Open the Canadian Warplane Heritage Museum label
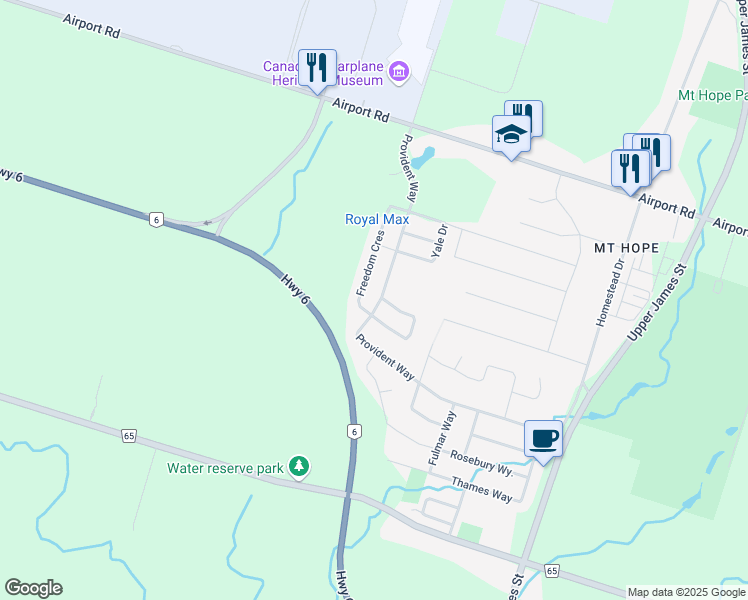 323,73
